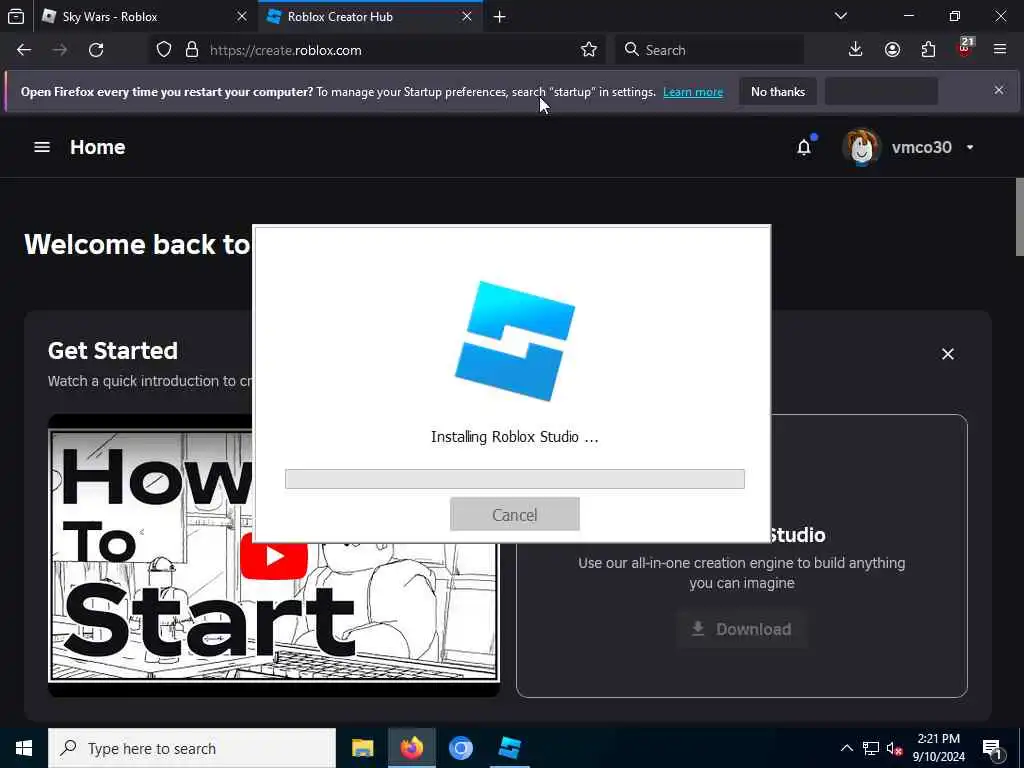Cancel the Roblox Studio installation

pos(515,515)
